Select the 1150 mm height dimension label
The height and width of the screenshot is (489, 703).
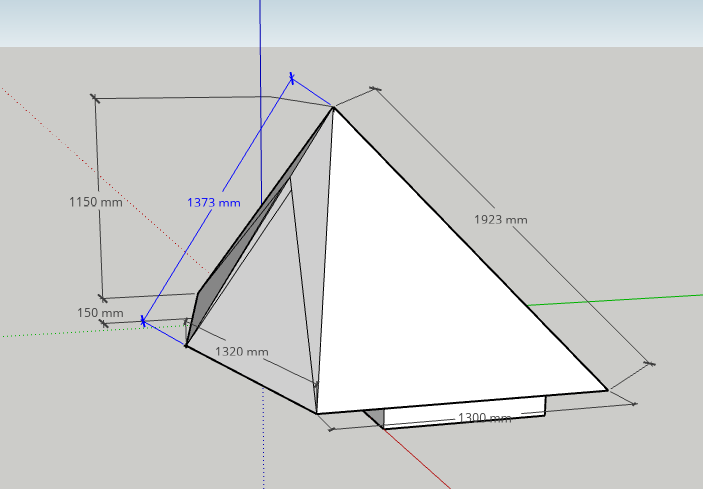tap(96, 202)
